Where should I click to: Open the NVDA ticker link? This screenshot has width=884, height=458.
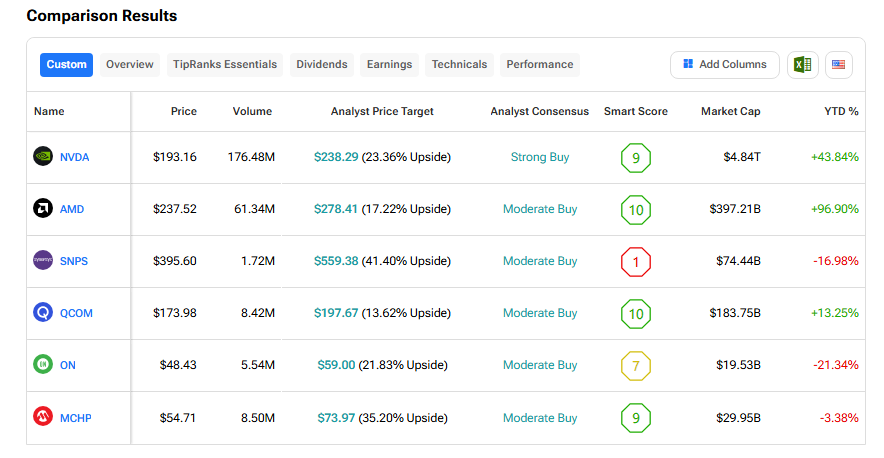74,157
